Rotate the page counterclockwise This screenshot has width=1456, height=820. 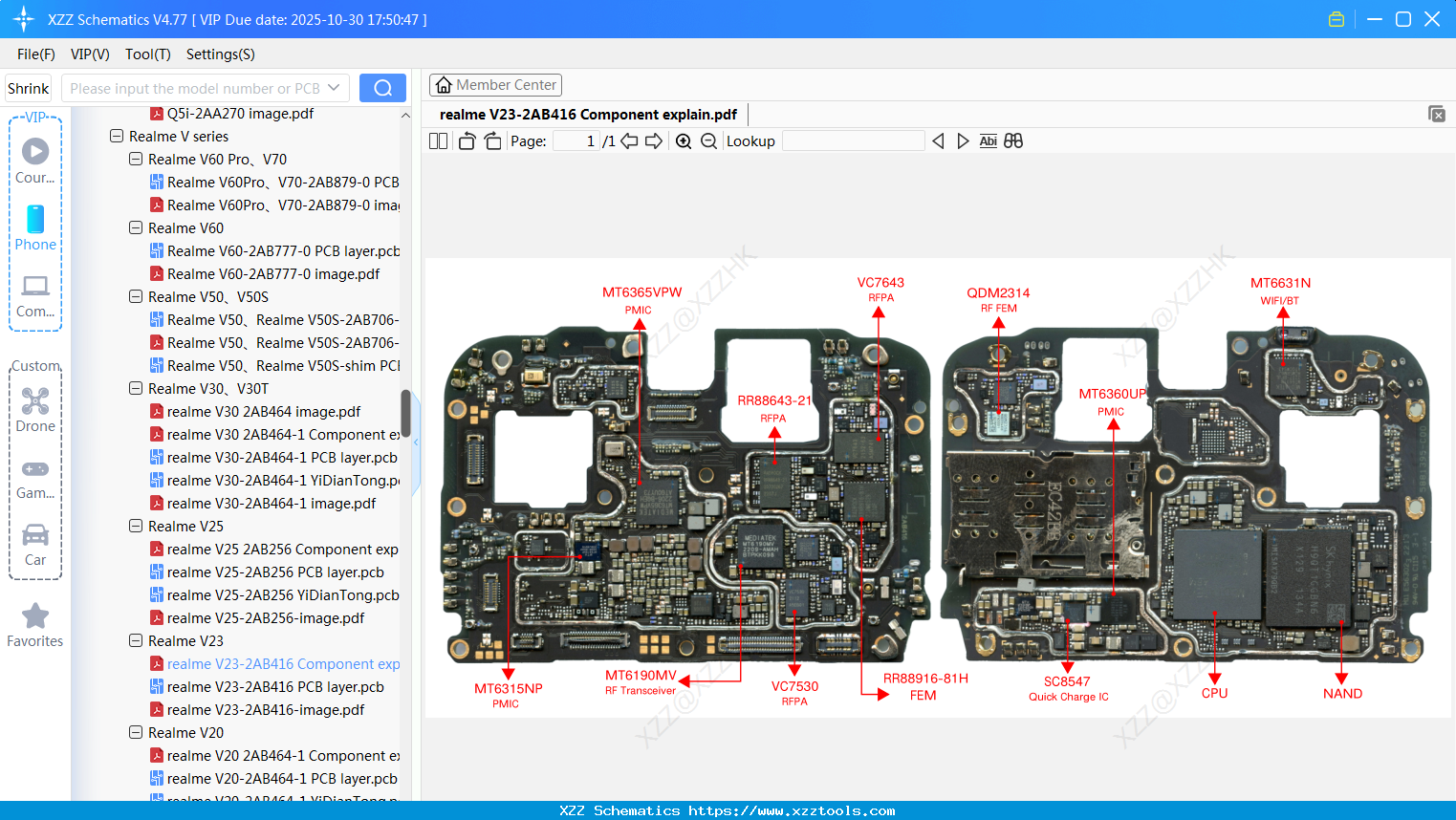pos(467,141)
